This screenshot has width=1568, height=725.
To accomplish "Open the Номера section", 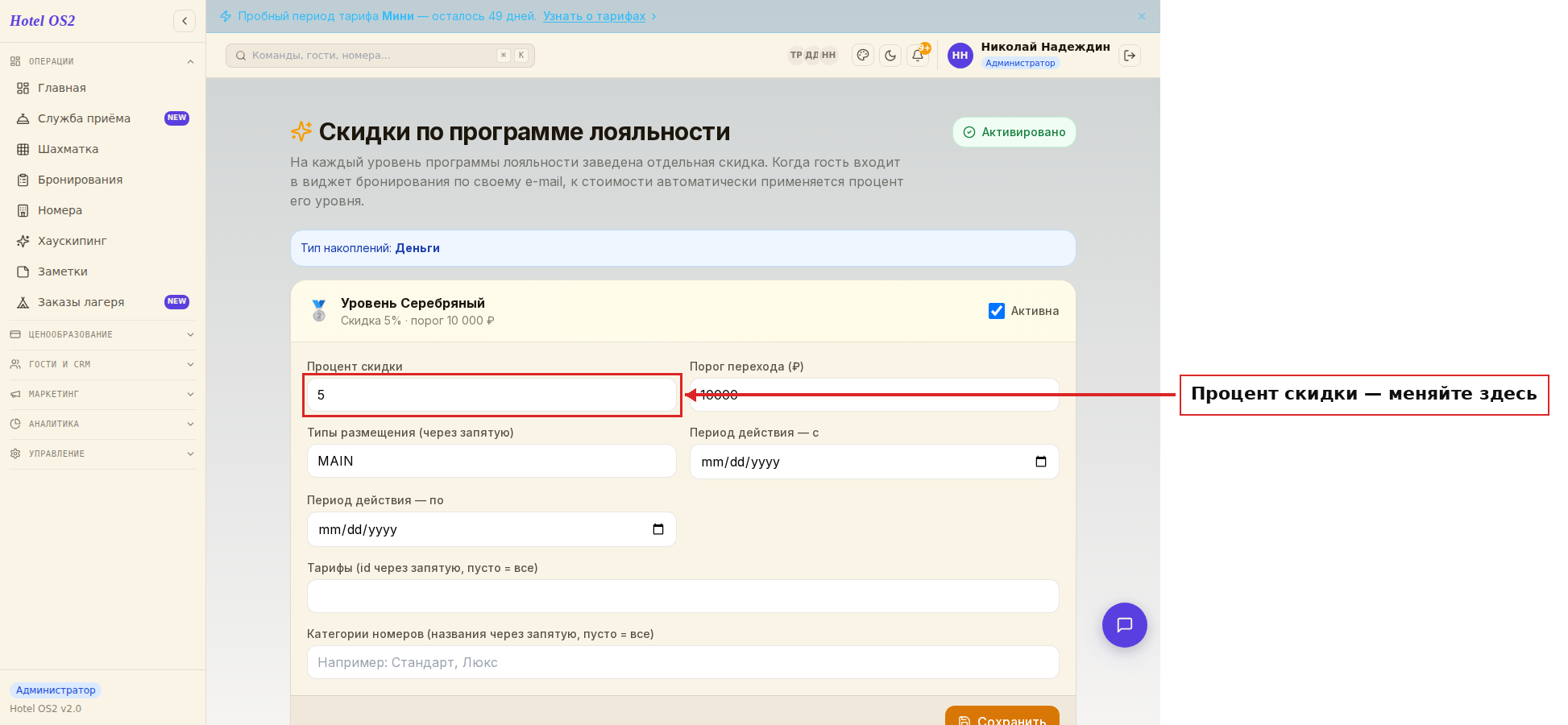I will pyautogui.click(x=102, y=210).
